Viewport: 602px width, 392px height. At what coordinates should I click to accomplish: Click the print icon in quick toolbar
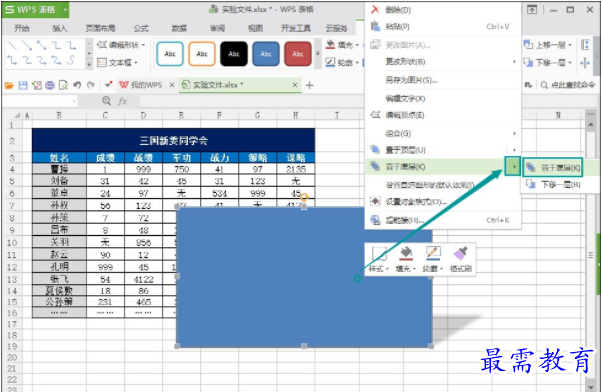tap(50, 85)
